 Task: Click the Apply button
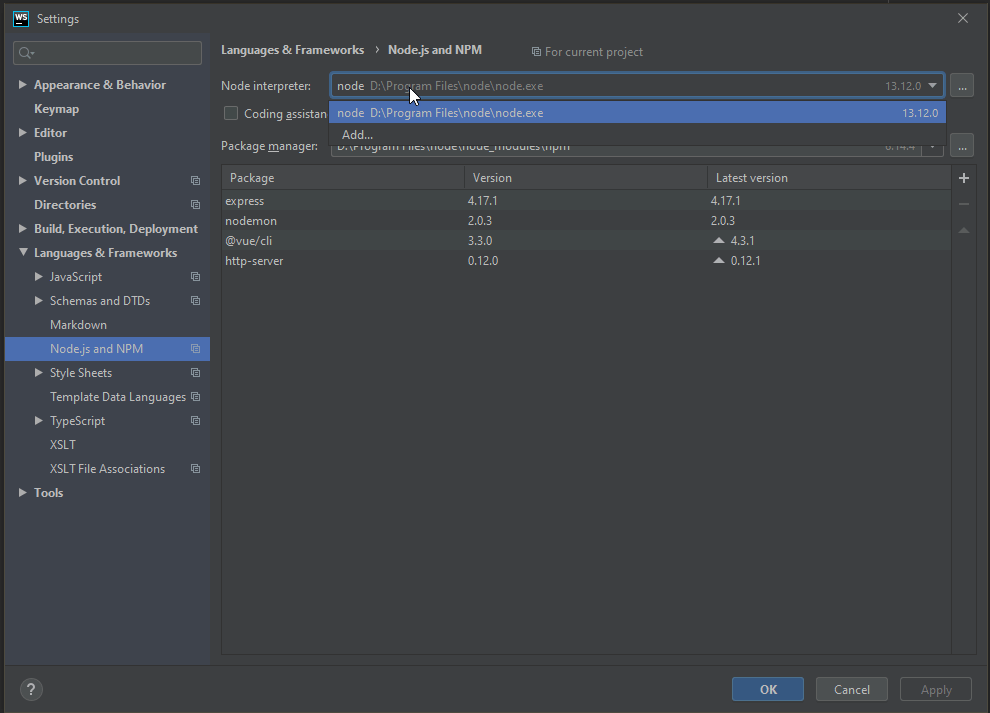coord(936,689)
